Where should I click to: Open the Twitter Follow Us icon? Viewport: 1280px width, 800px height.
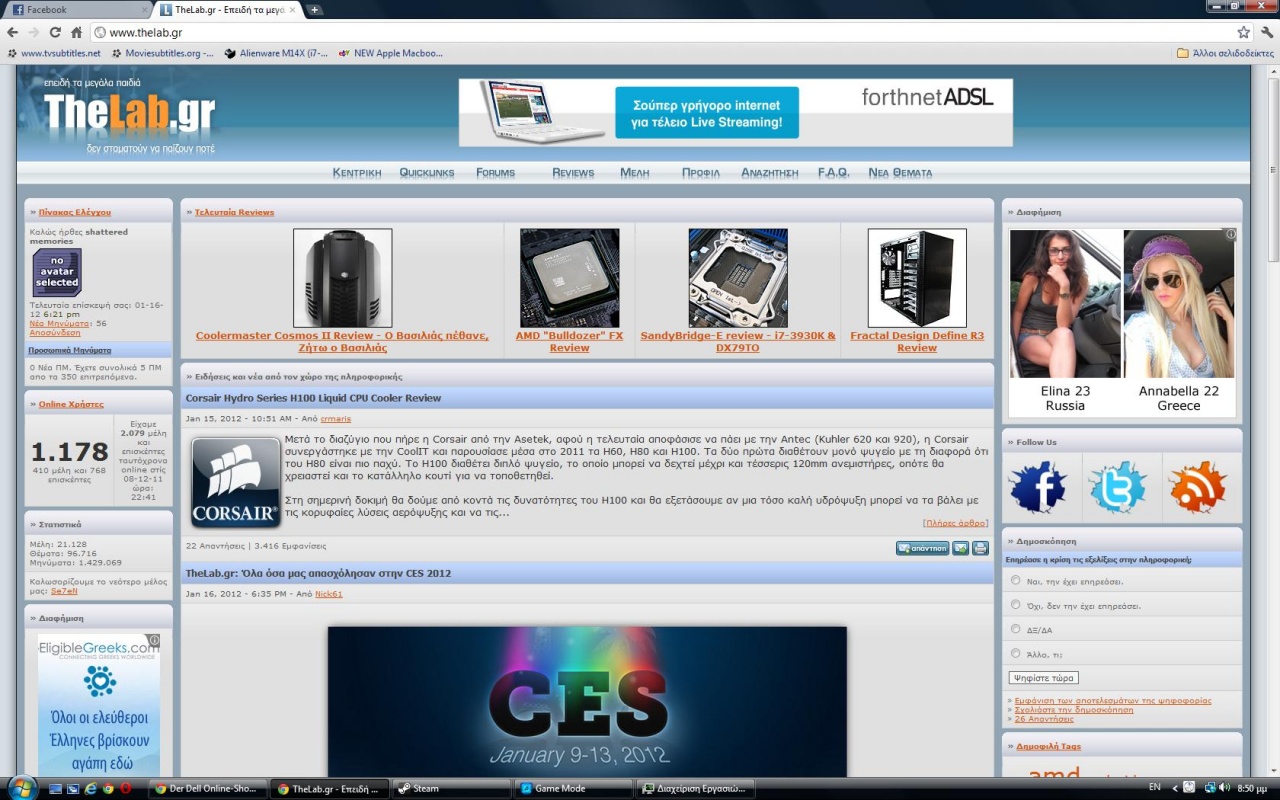(x=1117, y=488)
